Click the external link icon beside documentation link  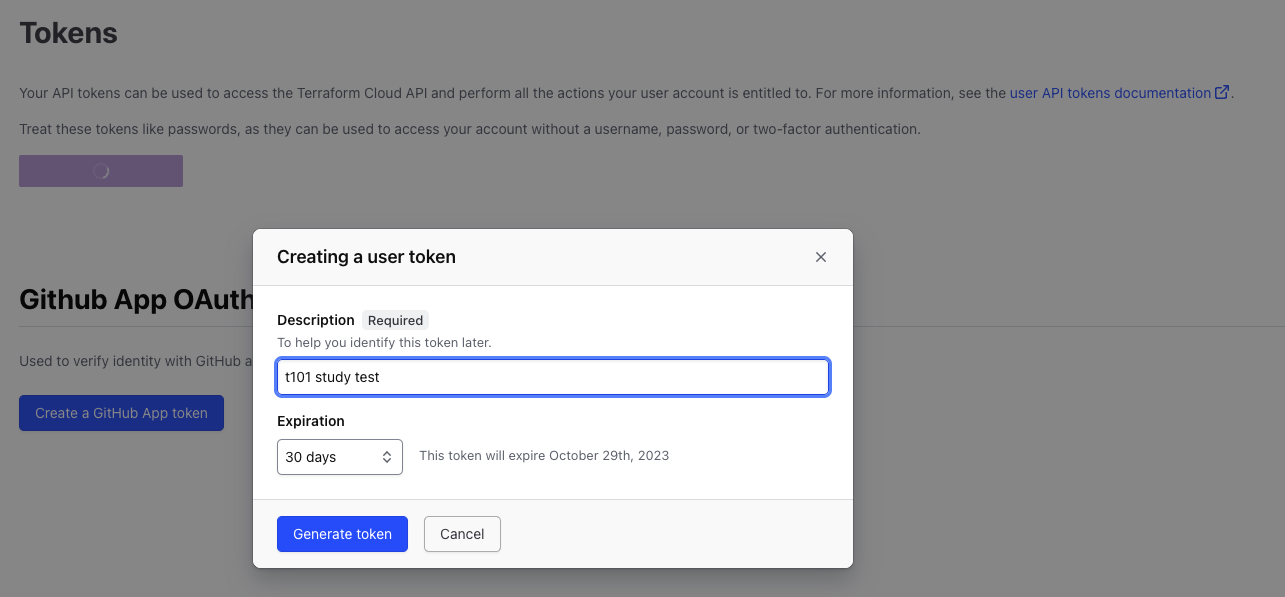tap(1222, 93)
